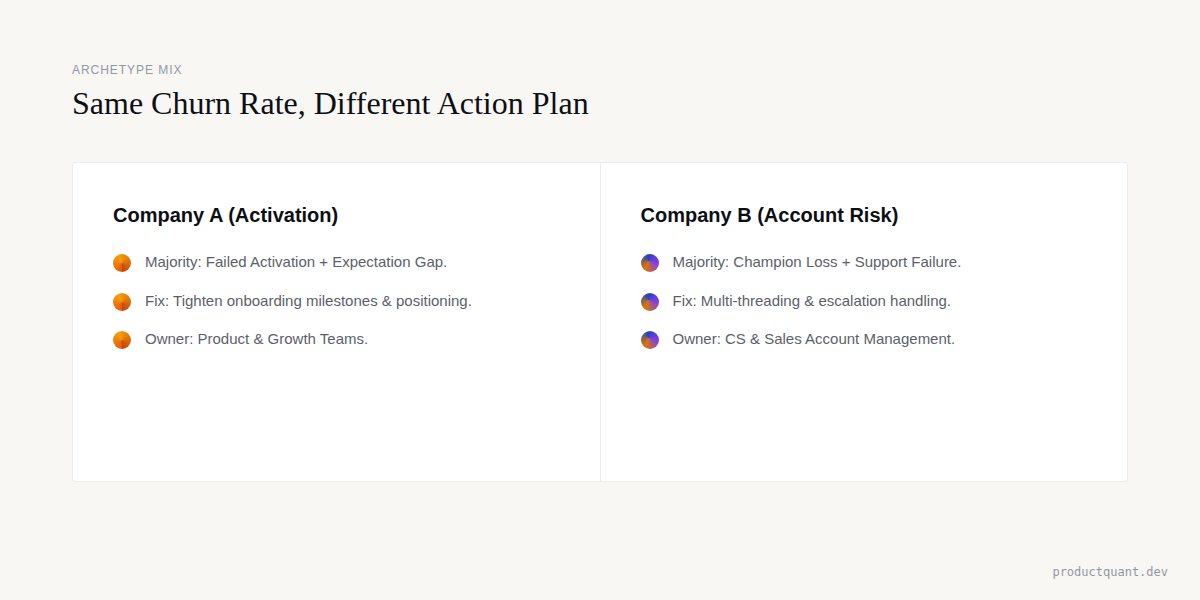Image resolution: width=1200 pixels, height=600 pixels.
Task: Click the ARCHETYPE MIX label
Action: tap(127, 70)
